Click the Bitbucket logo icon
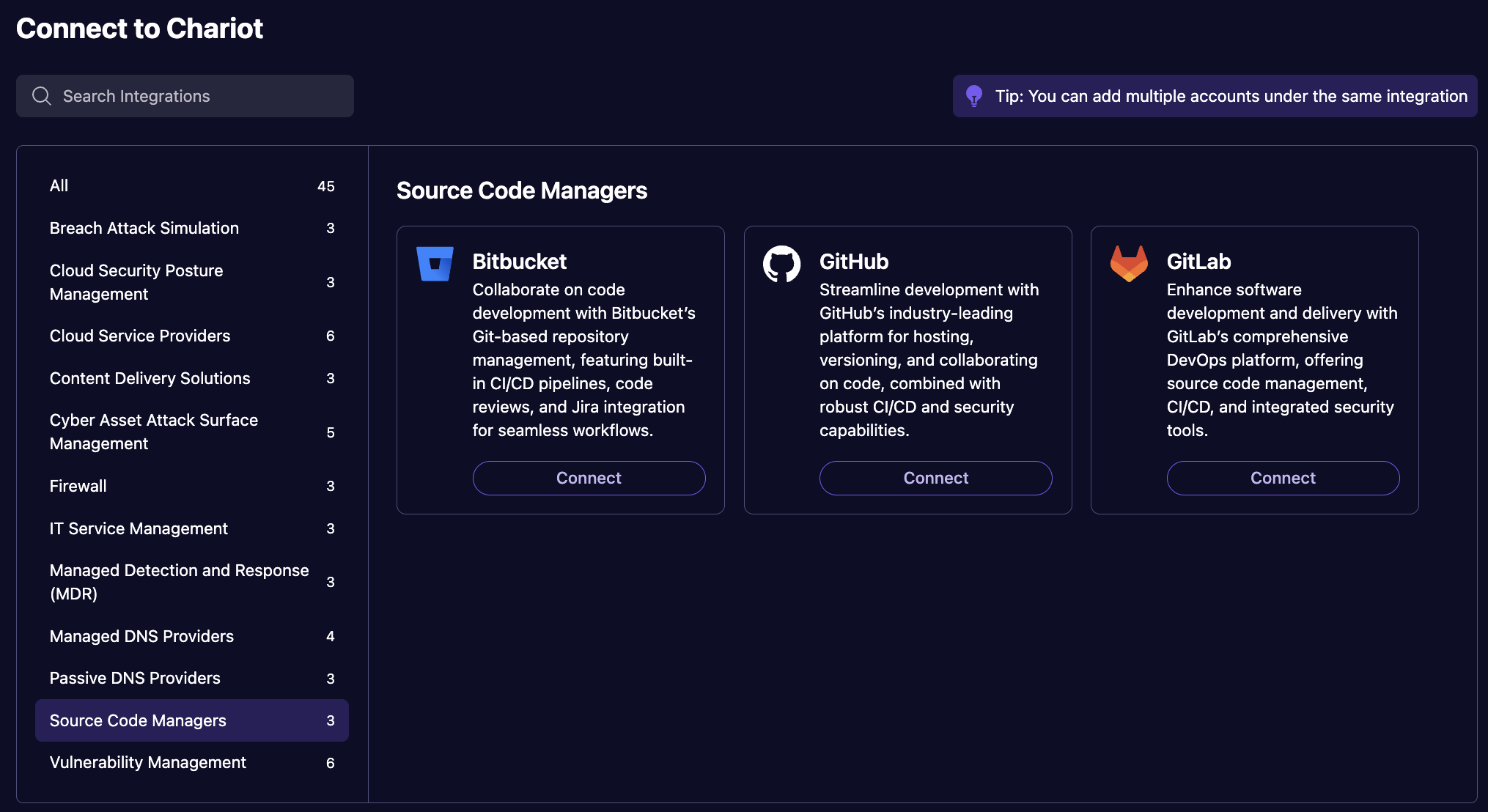This screenshot has width=1488, height=812. pos(435,264)
